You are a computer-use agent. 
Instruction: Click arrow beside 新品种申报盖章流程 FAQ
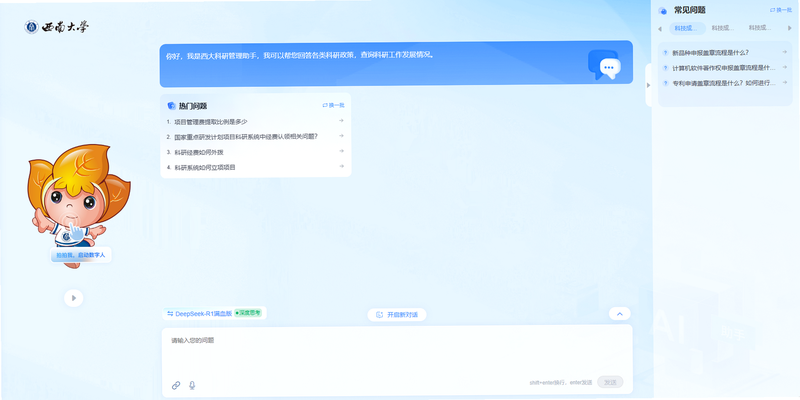[x=785, y=52]
